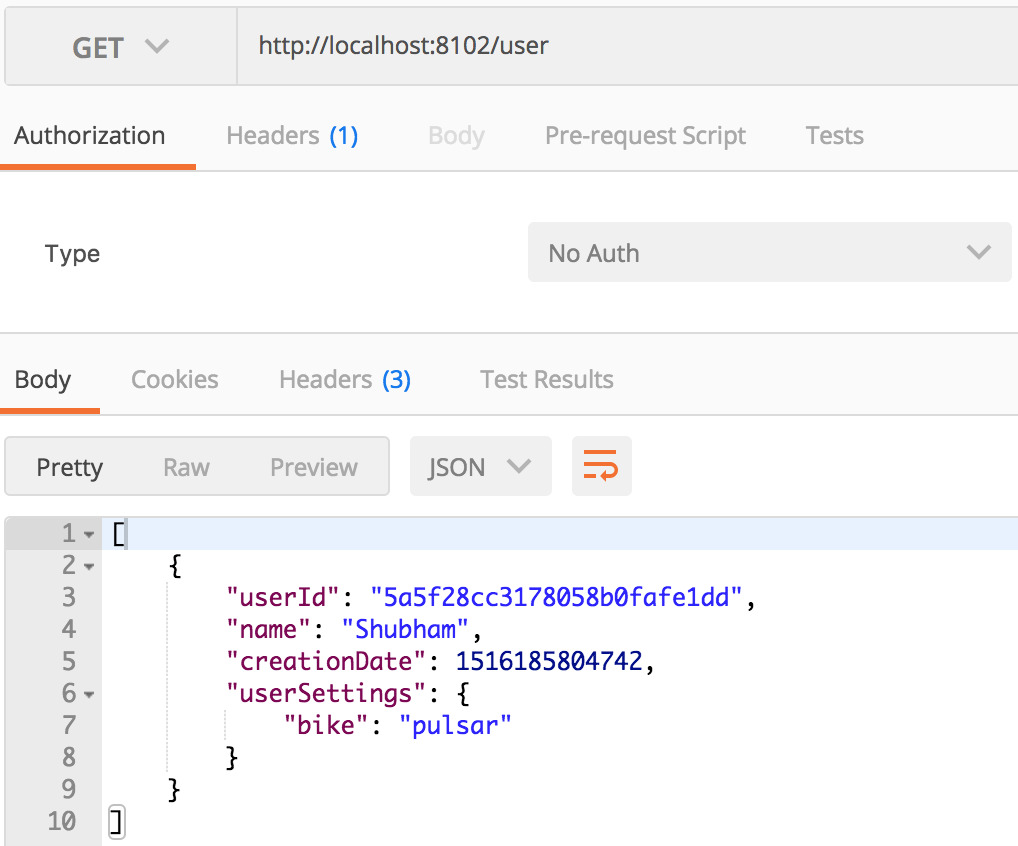Image resolution: width=1018 pixels, height=846 pixels.
Task: Select the Raw response view
Action: pyautogui.click(x=186, y=466)
